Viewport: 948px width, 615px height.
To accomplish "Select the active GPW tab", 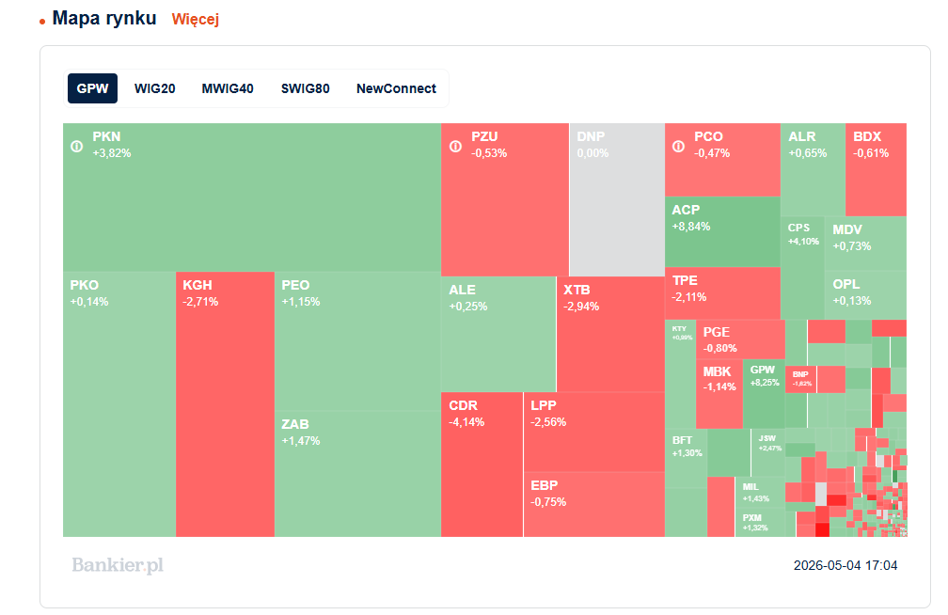I will coord(93,88).
